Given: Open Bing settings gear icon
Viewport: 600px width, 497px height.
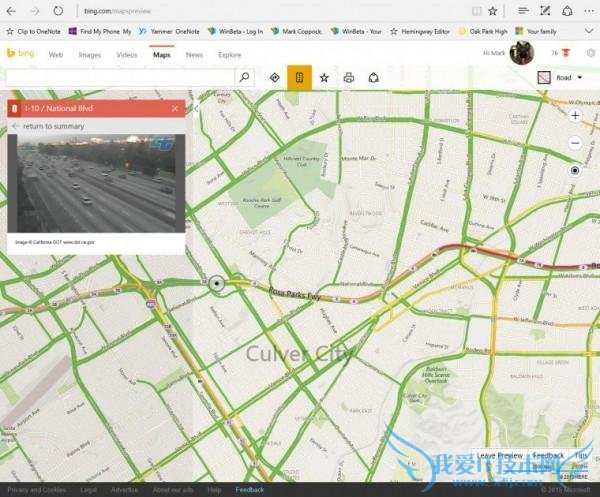Looking at the screenshot, I should (x=591, y=53).
